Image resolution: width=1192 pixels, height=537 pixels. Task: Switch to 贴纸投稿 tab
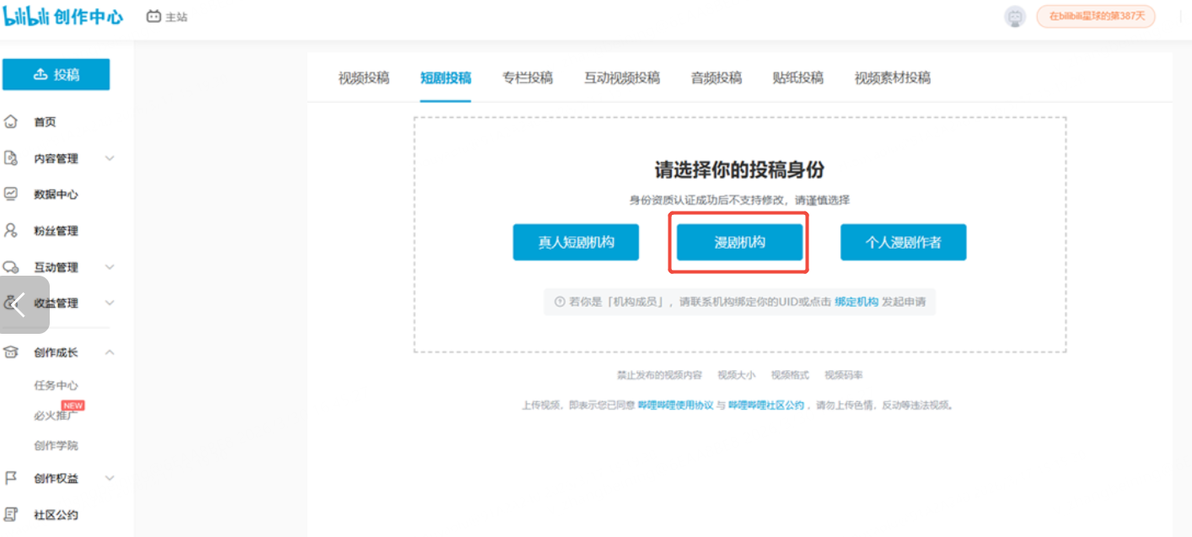pyautogui.click(x=798, y=78)
